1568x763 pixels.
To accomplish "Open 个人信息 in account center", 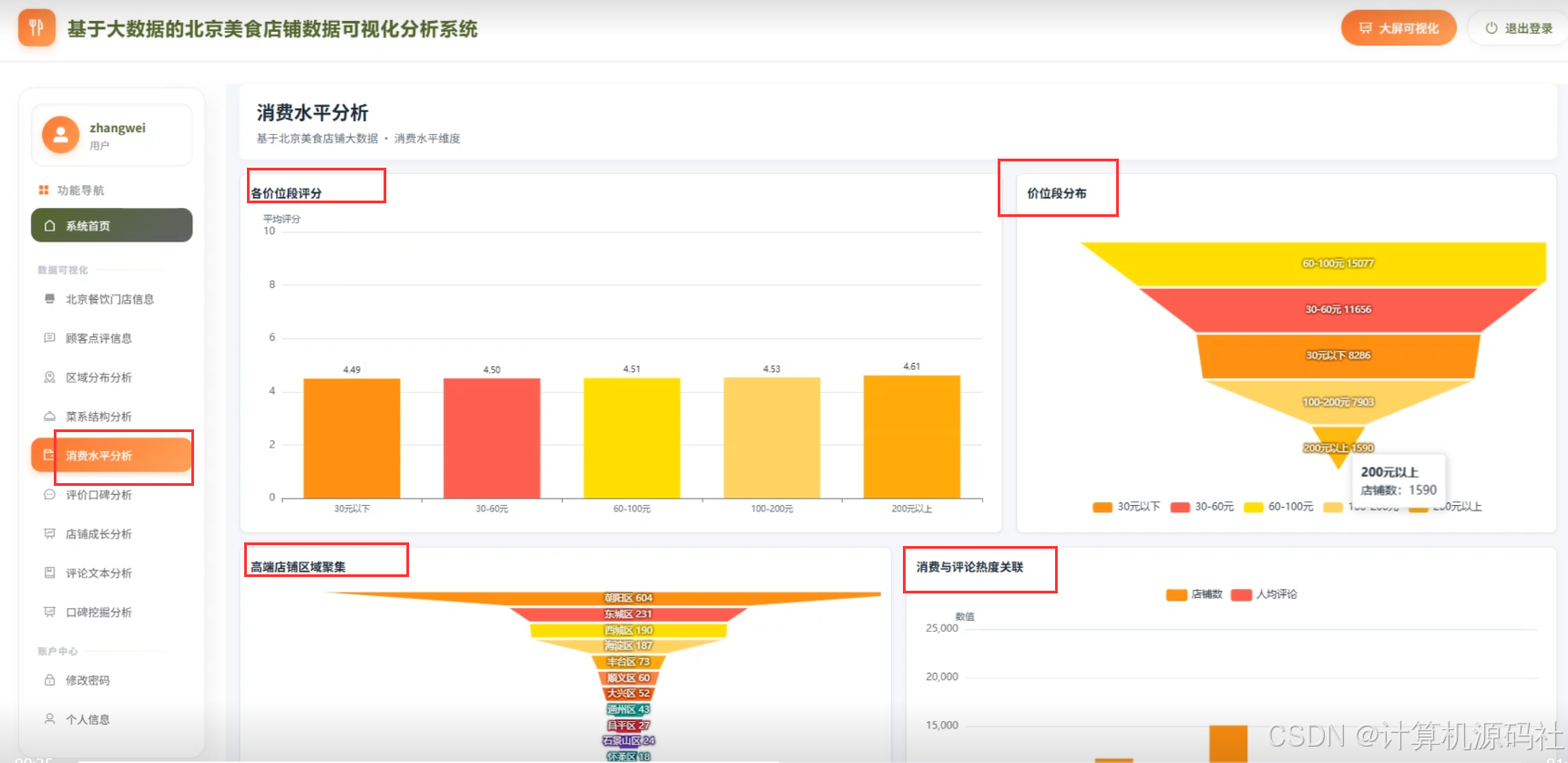I will pos(111,719).
